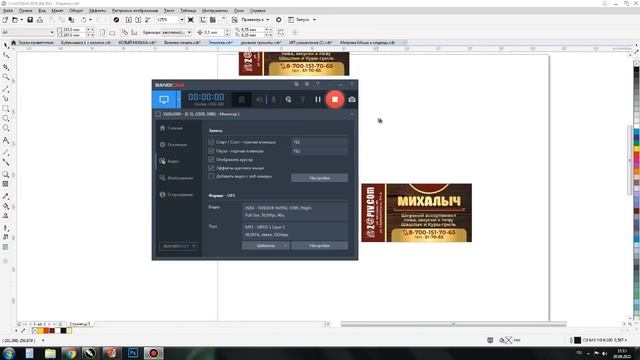Select Rectangle tool in toolbox
The image size is (640, 360).
(x=6, y=109)
